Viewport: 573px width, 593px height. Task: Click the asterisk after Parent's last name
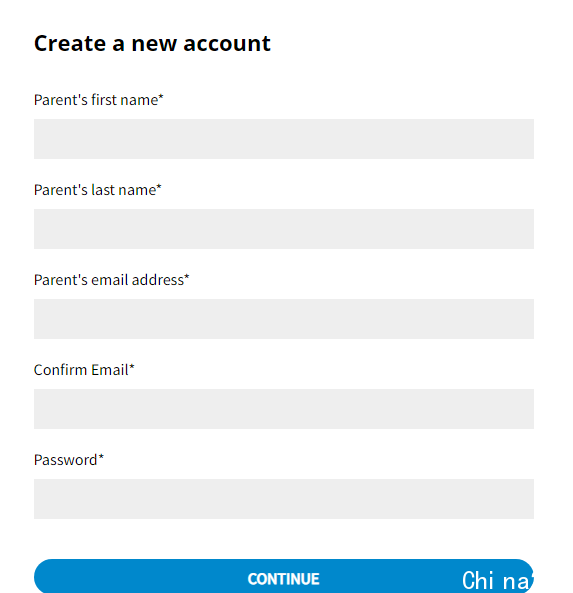159,187
